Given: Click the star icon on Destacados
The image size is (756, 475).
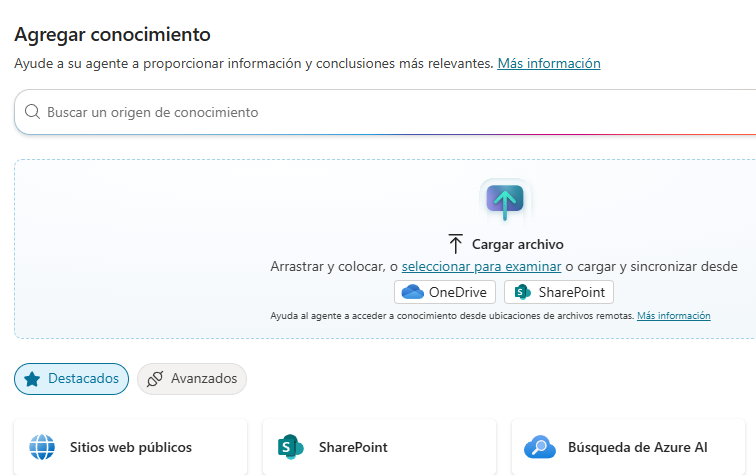Looking at the screenshot, I should point(32,379).
